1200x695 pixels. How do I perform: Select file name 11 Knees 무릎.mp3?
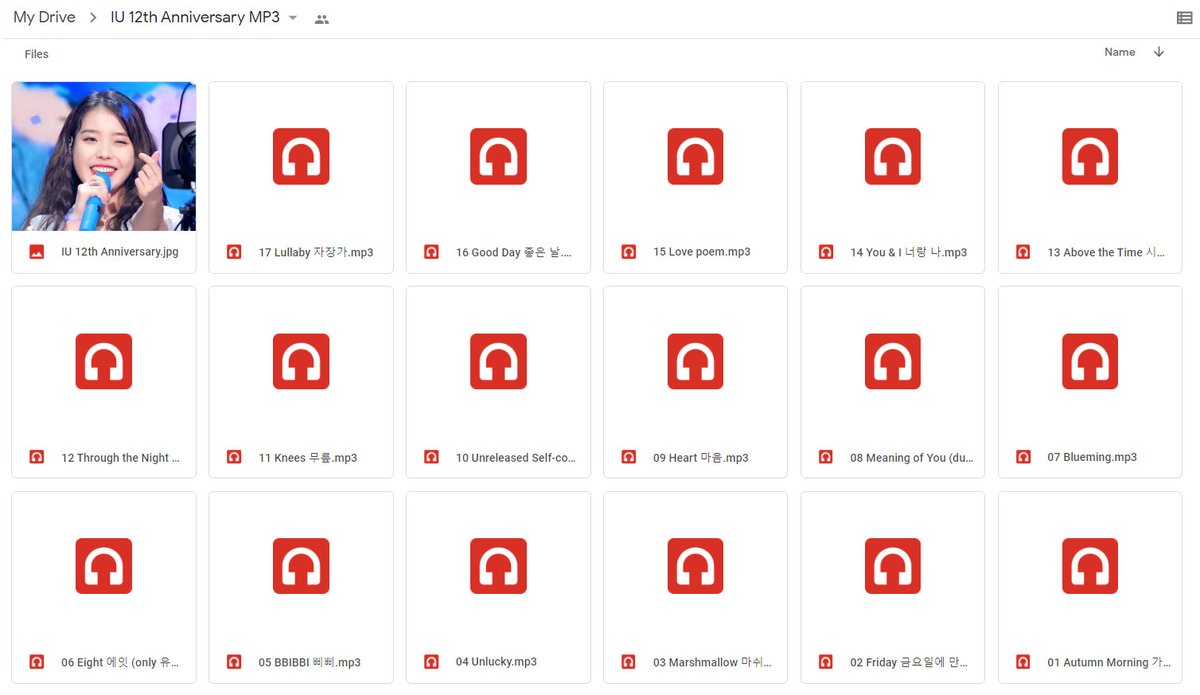(x=308, y=457)
